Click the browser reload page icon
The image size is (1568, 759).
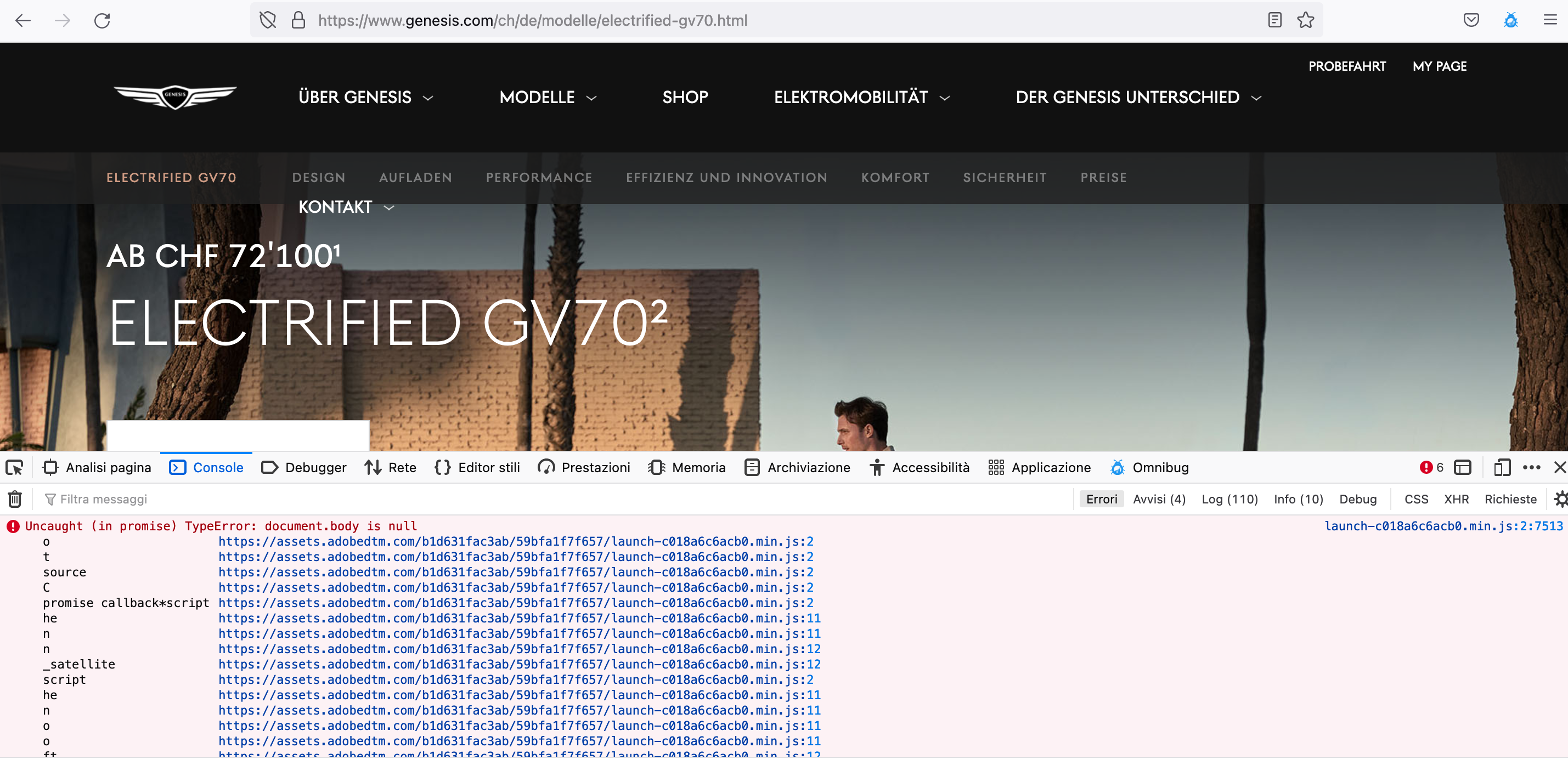(101, 21)
